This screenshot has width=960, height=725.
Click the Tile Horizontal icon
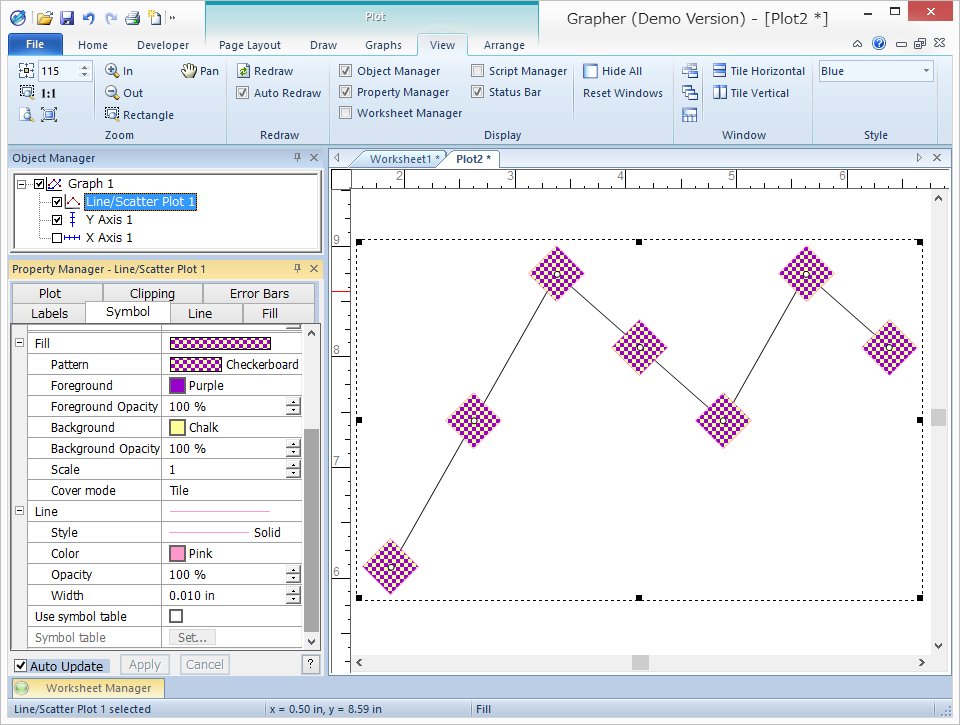[x=720, y=71]
